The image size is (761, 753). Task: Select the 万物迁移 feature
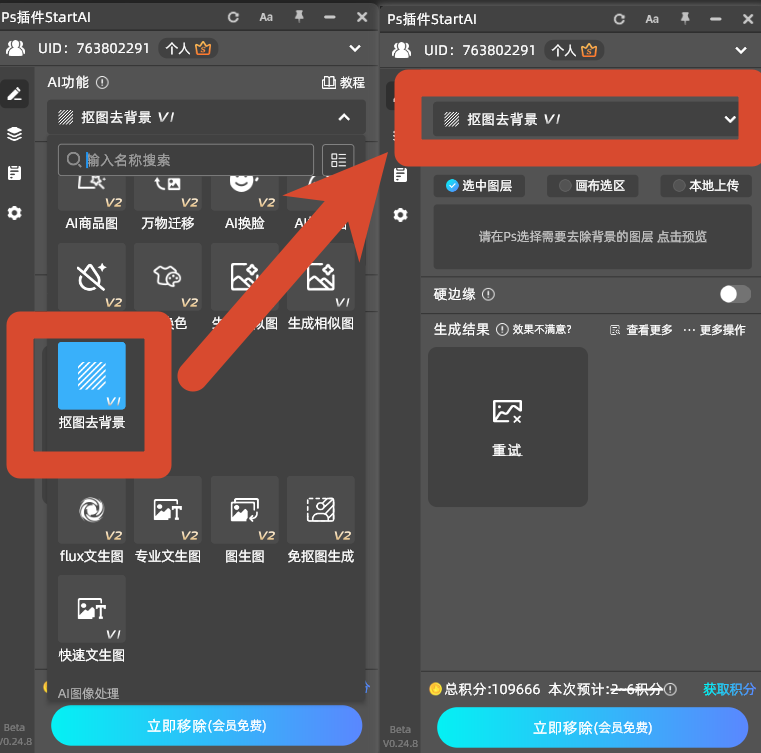point(167,204)
